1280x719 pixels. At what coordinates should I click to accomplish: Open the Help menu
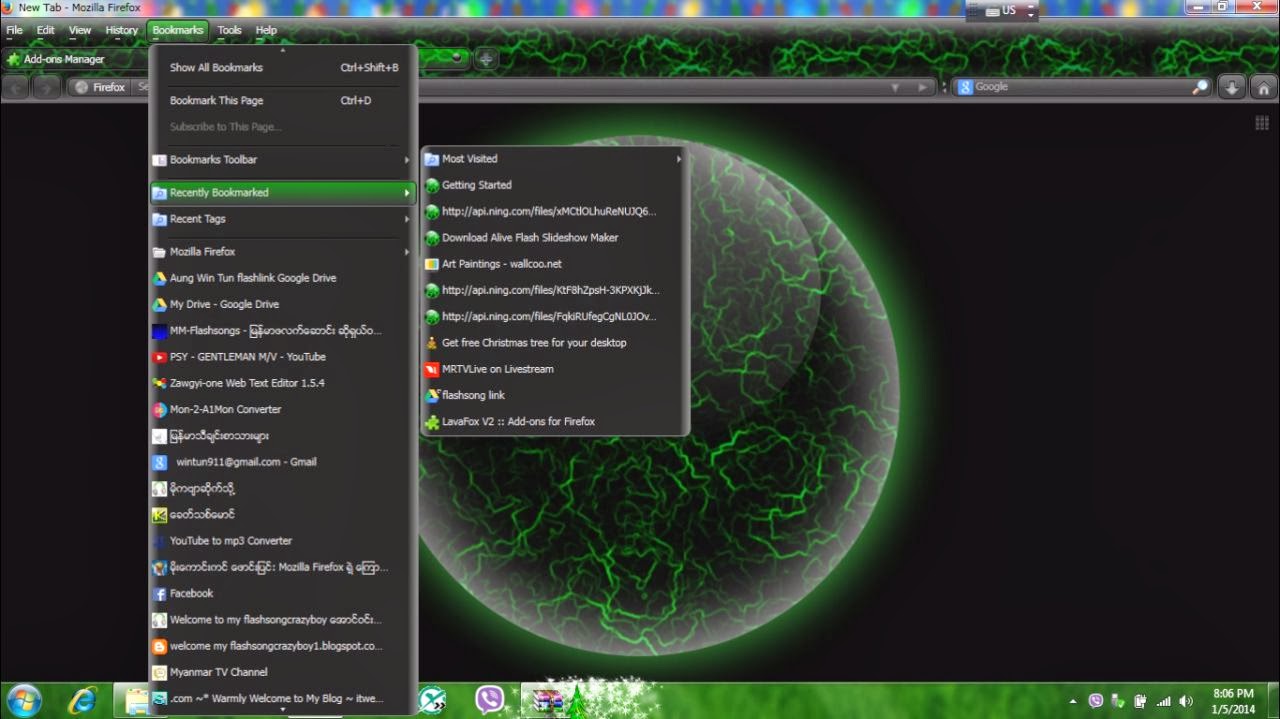coord(266,30)
